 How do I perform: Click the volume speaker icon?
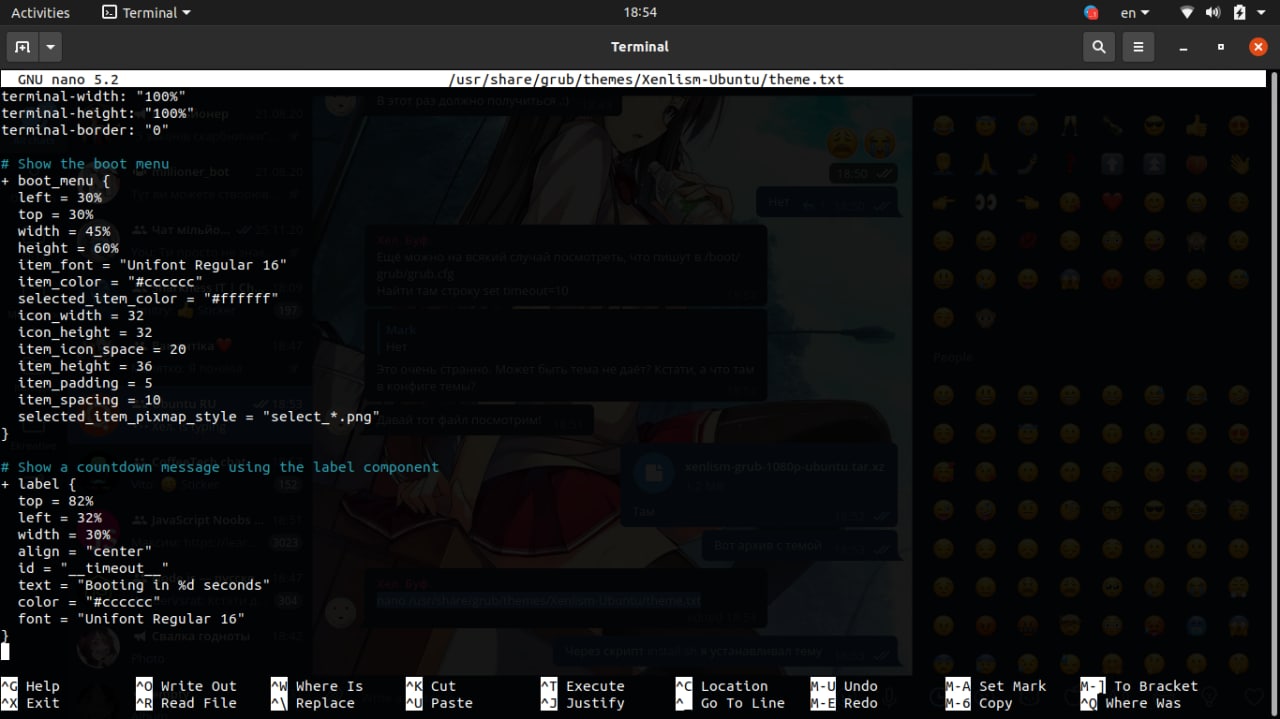(x=1213, y=13)
